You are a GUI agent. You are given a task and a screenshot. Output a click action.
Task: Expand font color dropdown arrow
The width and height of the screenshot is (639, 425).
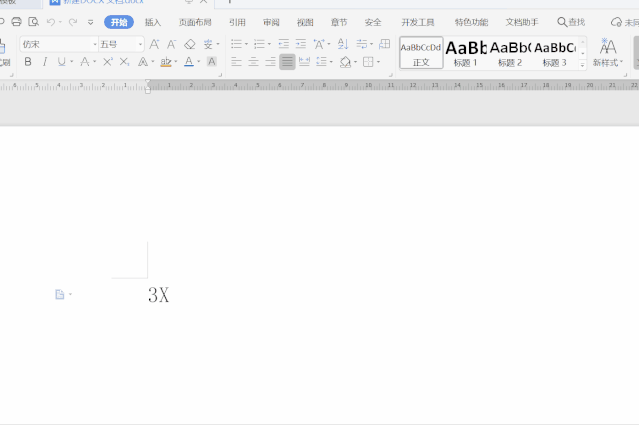pos(198,62)
